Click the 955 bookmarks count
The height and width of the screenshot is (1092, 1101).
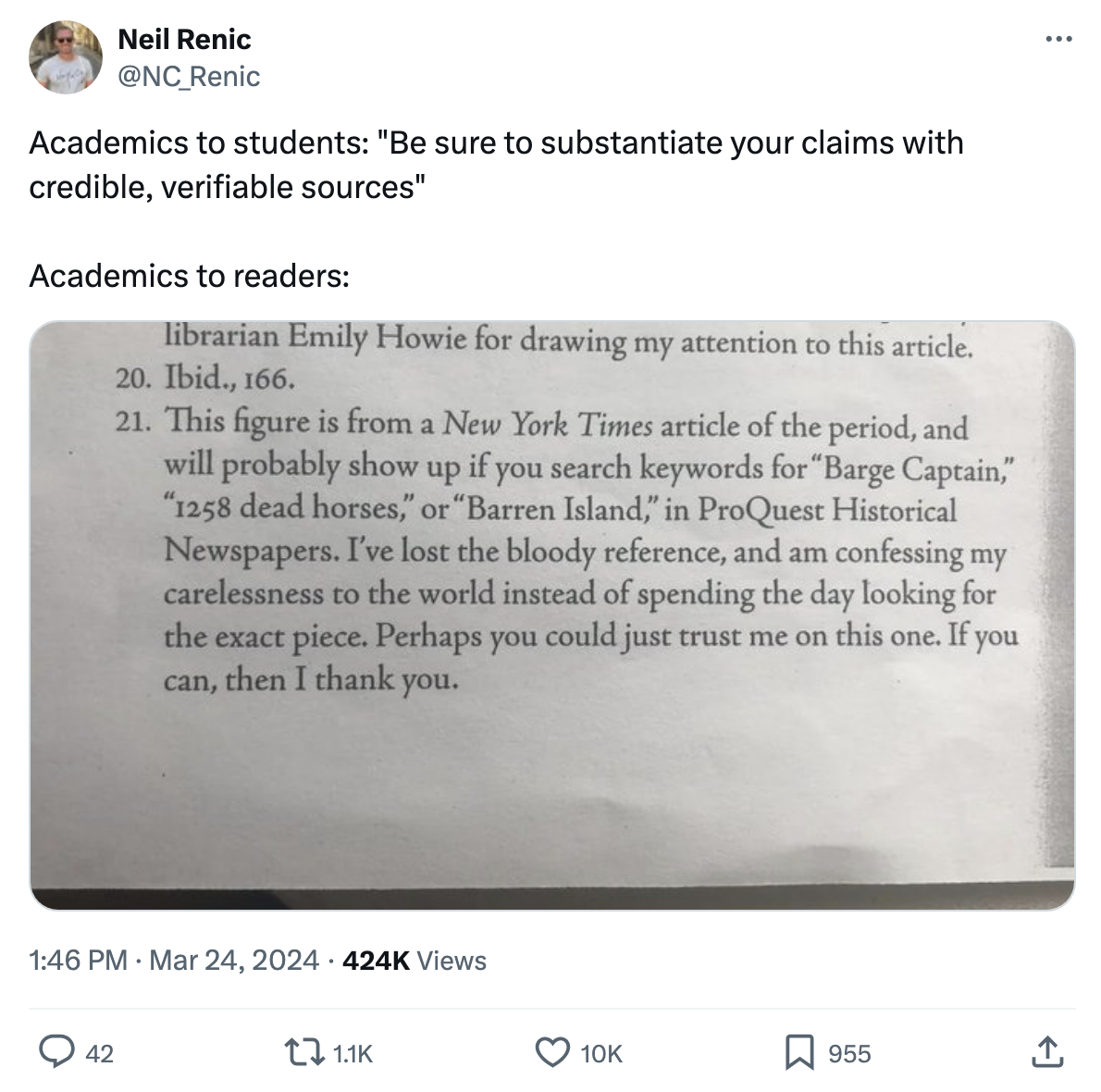849,1053
